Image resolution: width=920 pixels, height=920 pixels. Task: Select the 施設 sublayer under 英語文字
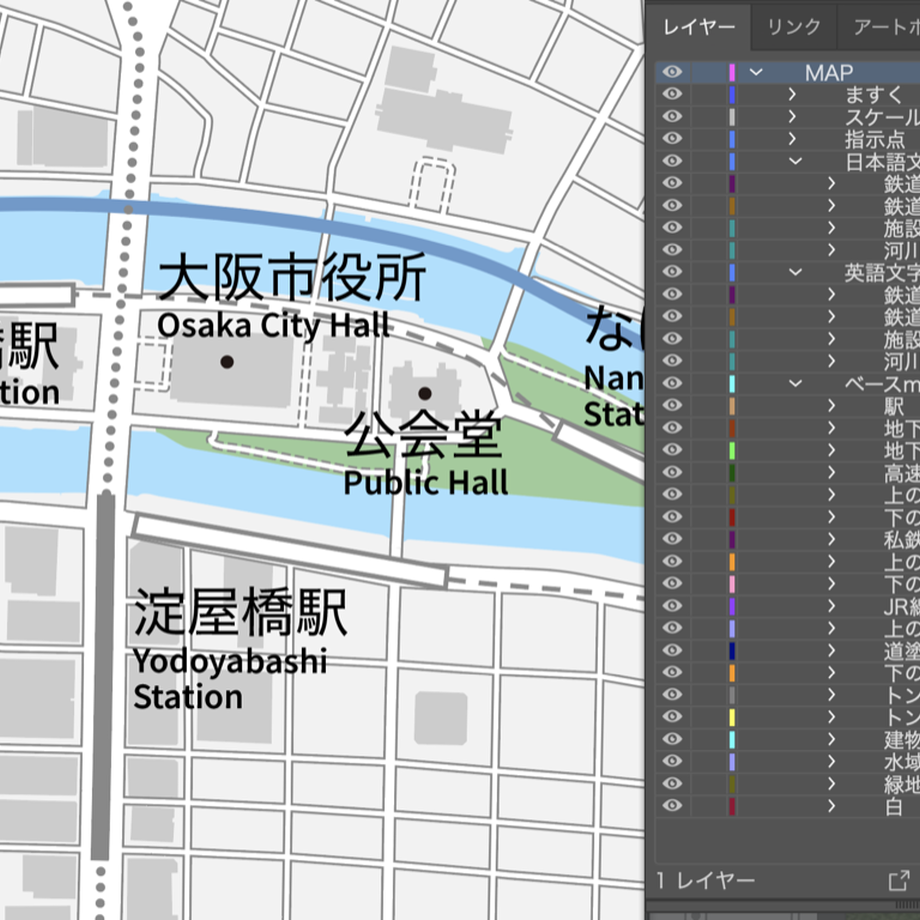coord(902,339)
